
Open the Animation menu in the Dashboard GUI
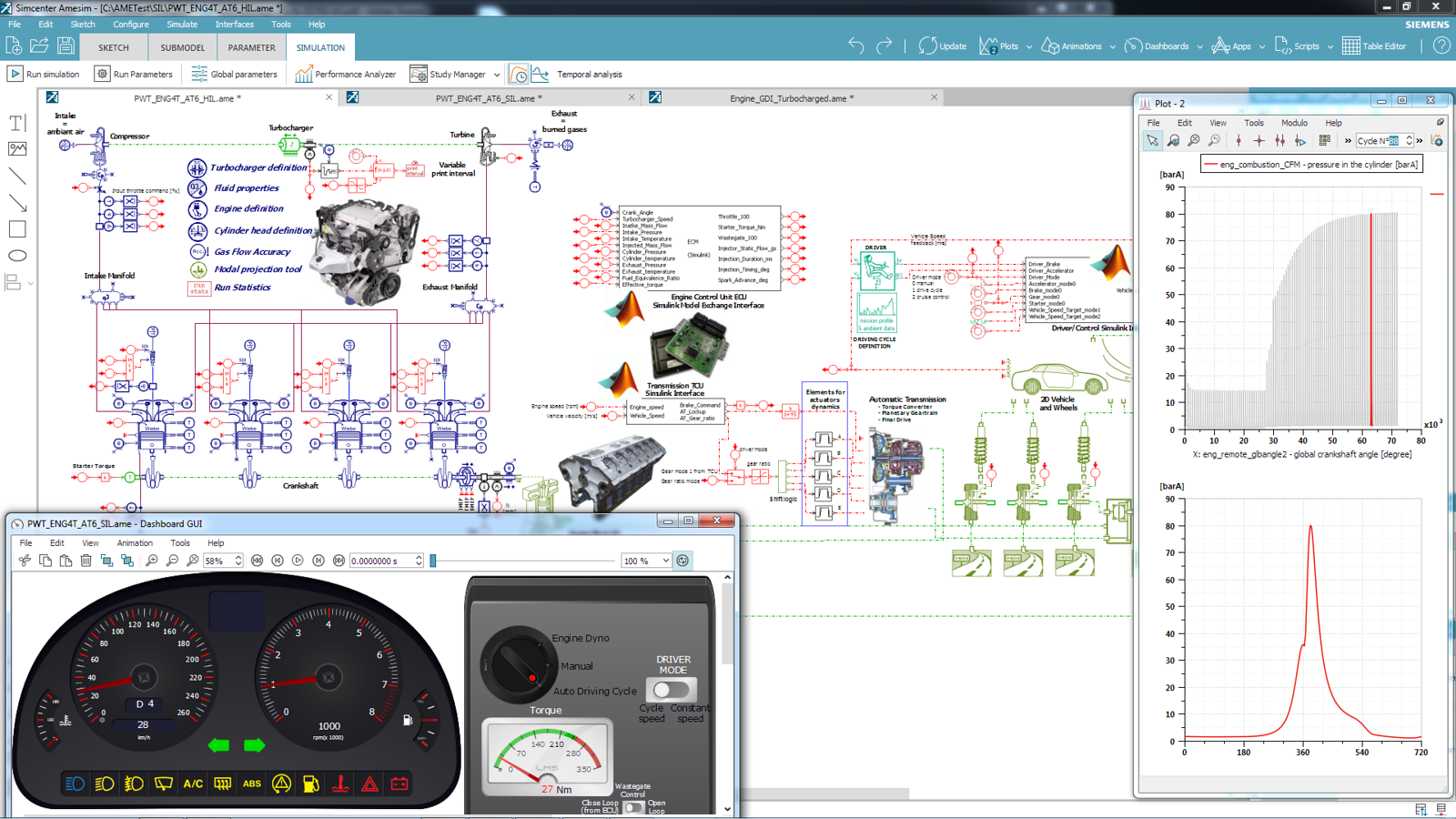(135, 543)
